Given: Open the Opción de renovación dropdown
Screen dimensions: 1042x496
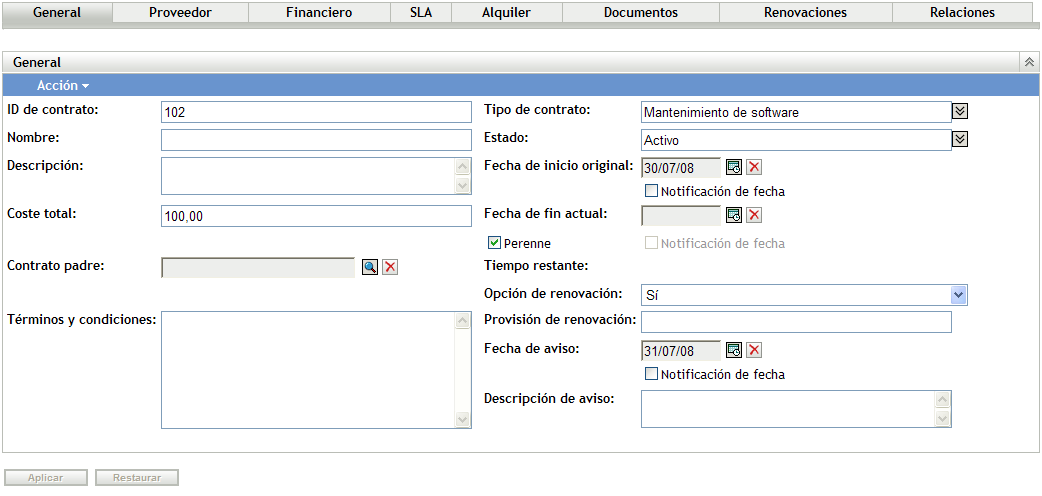Looking at the screenshot, I should pyautogui.click(x=958, y=295).
